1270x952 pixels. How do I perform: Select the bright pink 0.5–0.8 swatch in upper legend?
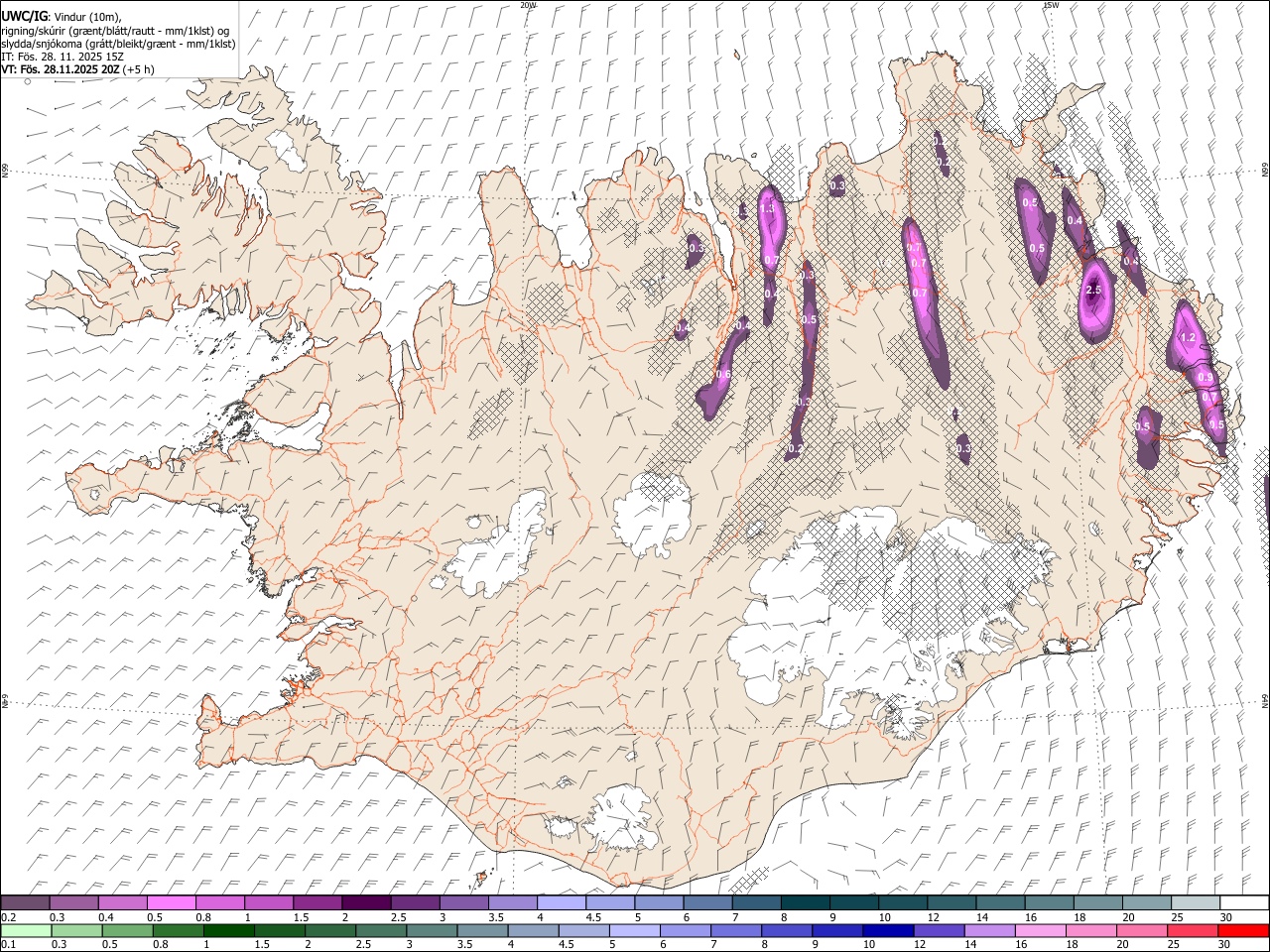click(171, 903)
